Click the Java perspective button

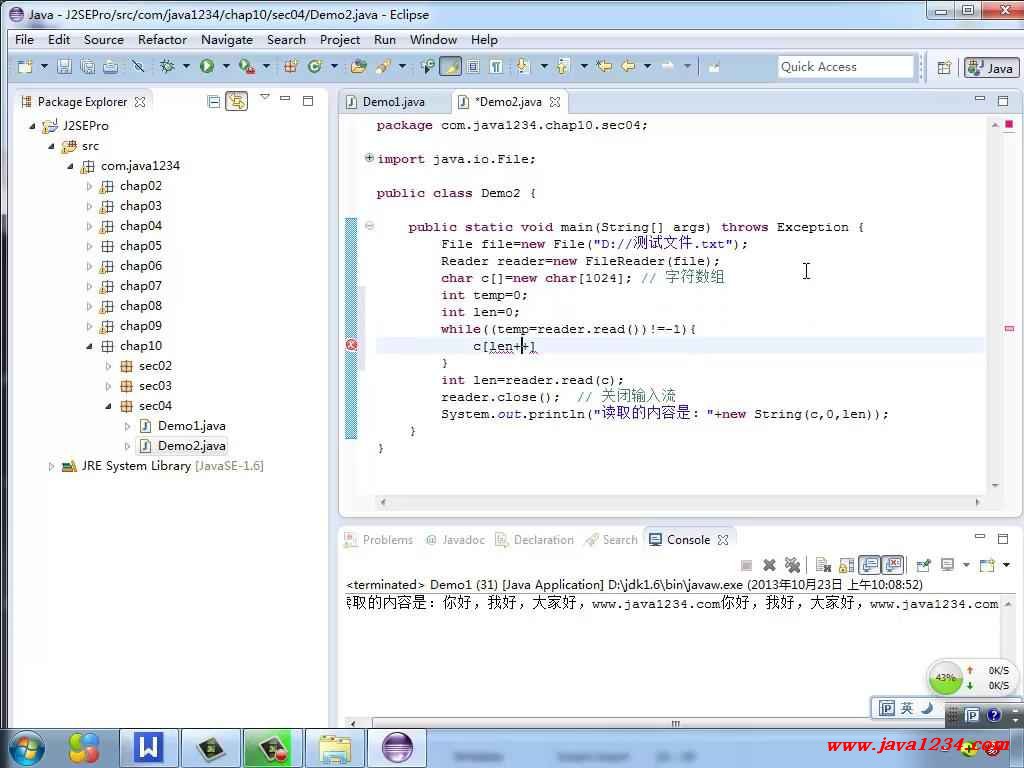click(991, 68)
